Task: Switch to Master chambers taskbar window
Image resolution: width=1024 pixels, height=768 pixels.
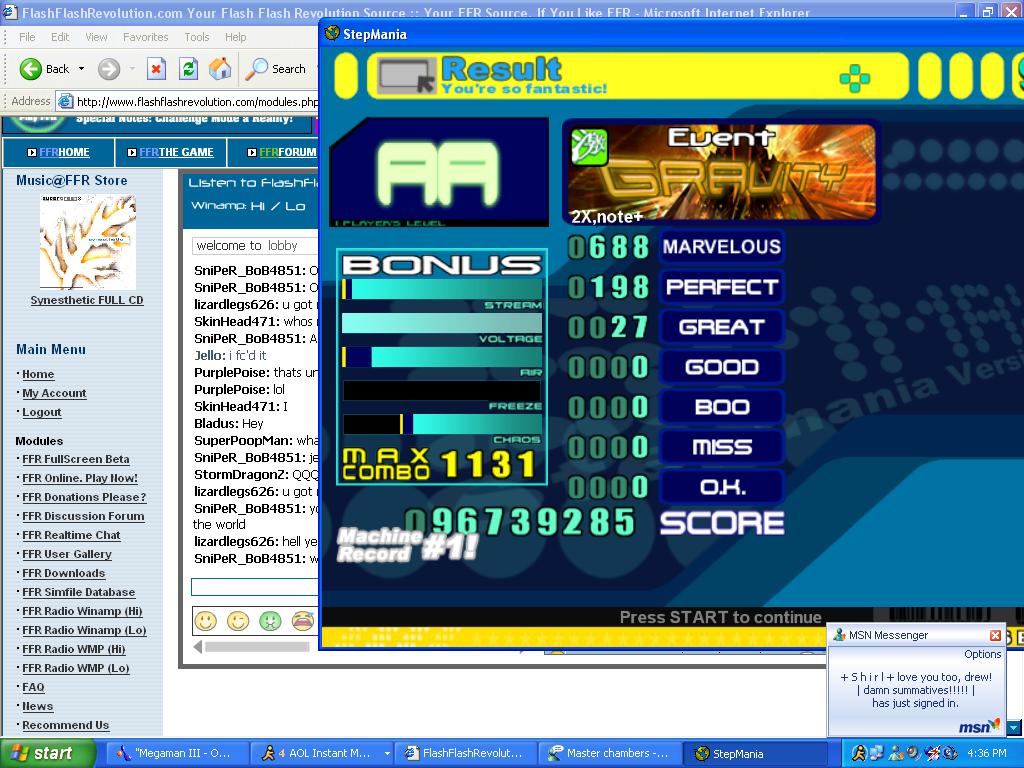Action: (x=610, y=753)
